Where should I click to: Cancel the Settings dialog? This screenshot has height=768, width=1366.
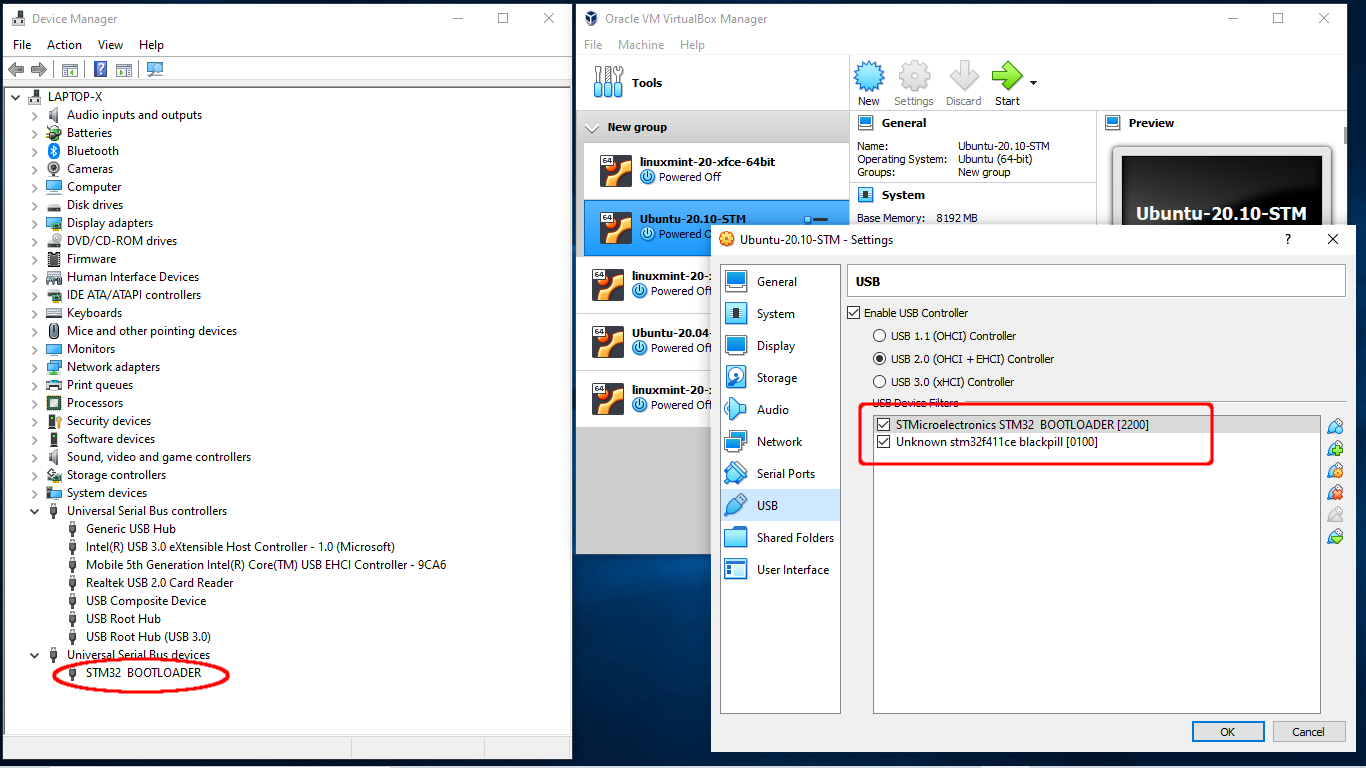coord(1308,731)
